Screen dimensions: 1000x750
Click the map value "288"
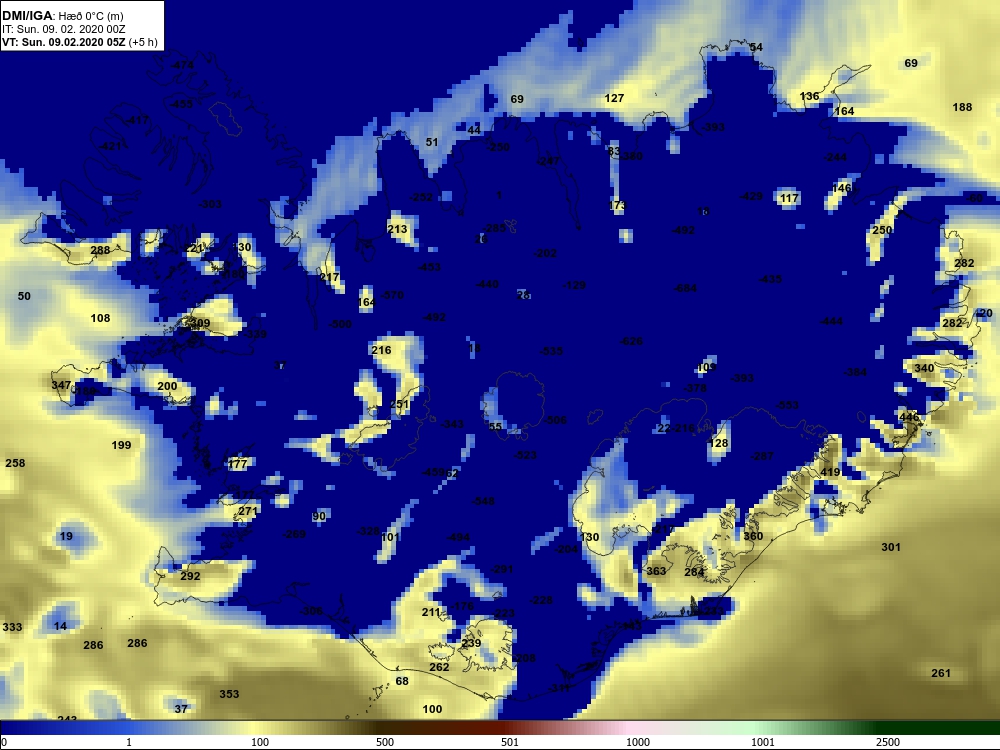coord(100,251)
